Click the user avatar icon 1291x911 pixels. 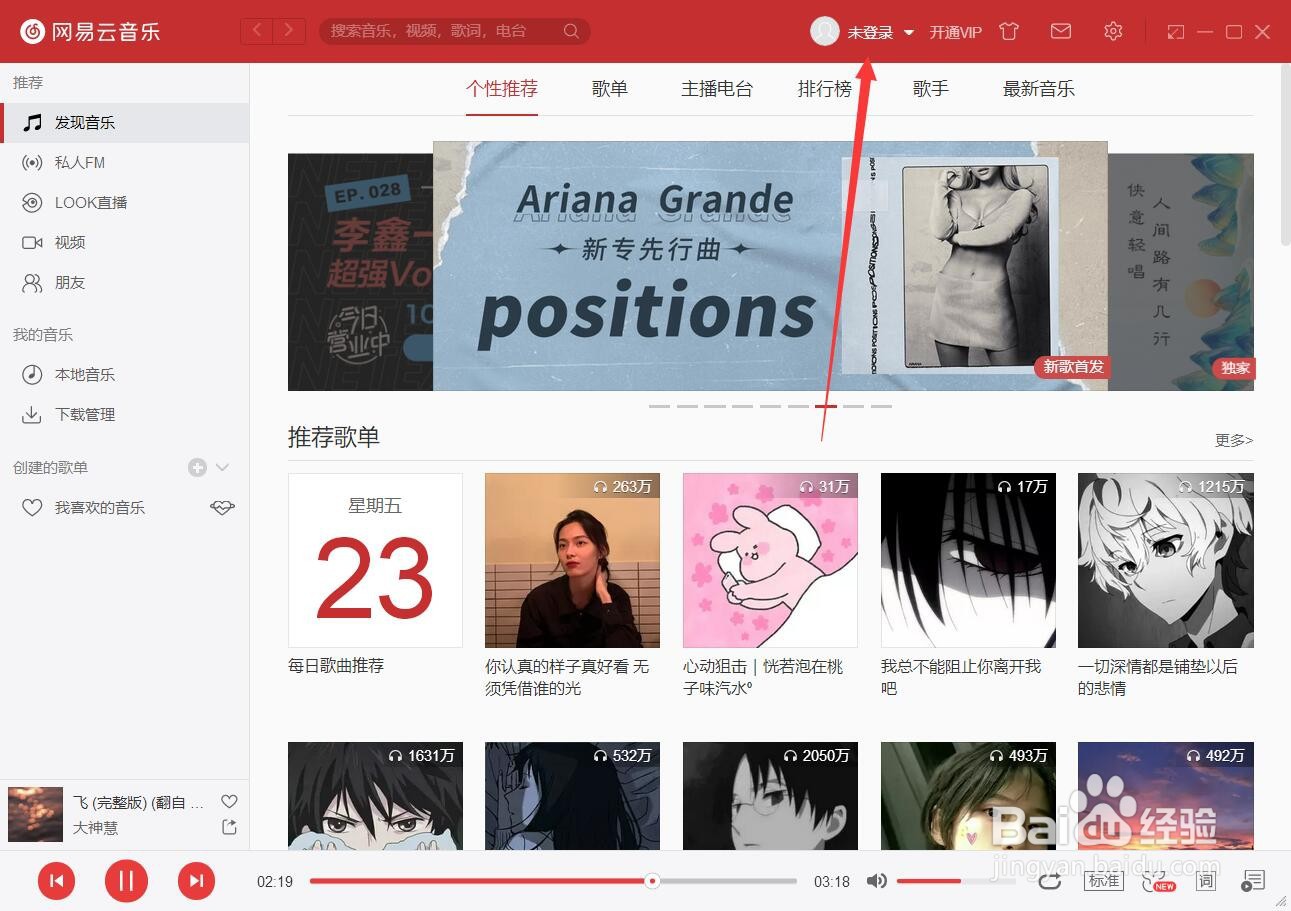coord(825,31)
